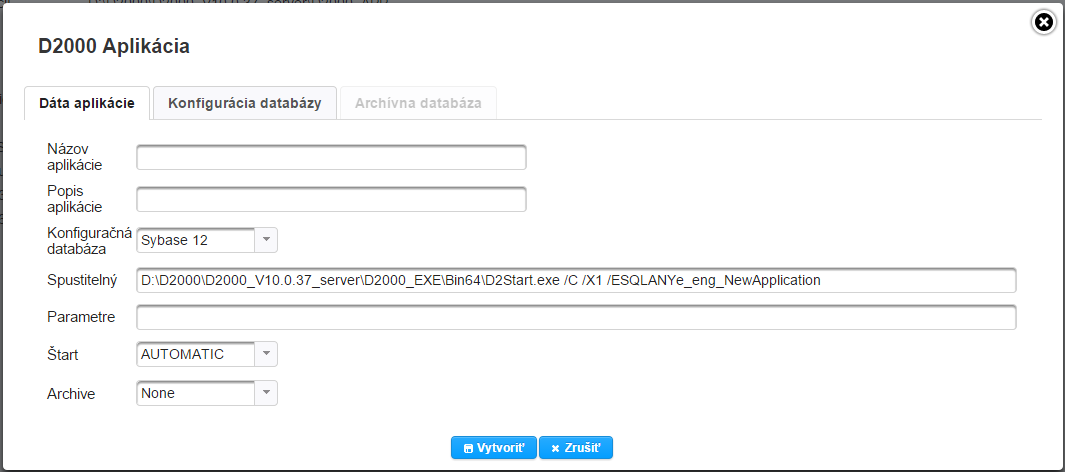Click the small x icon on Zrušiť
The image size is (1065, 472).
tap(555, 448)
